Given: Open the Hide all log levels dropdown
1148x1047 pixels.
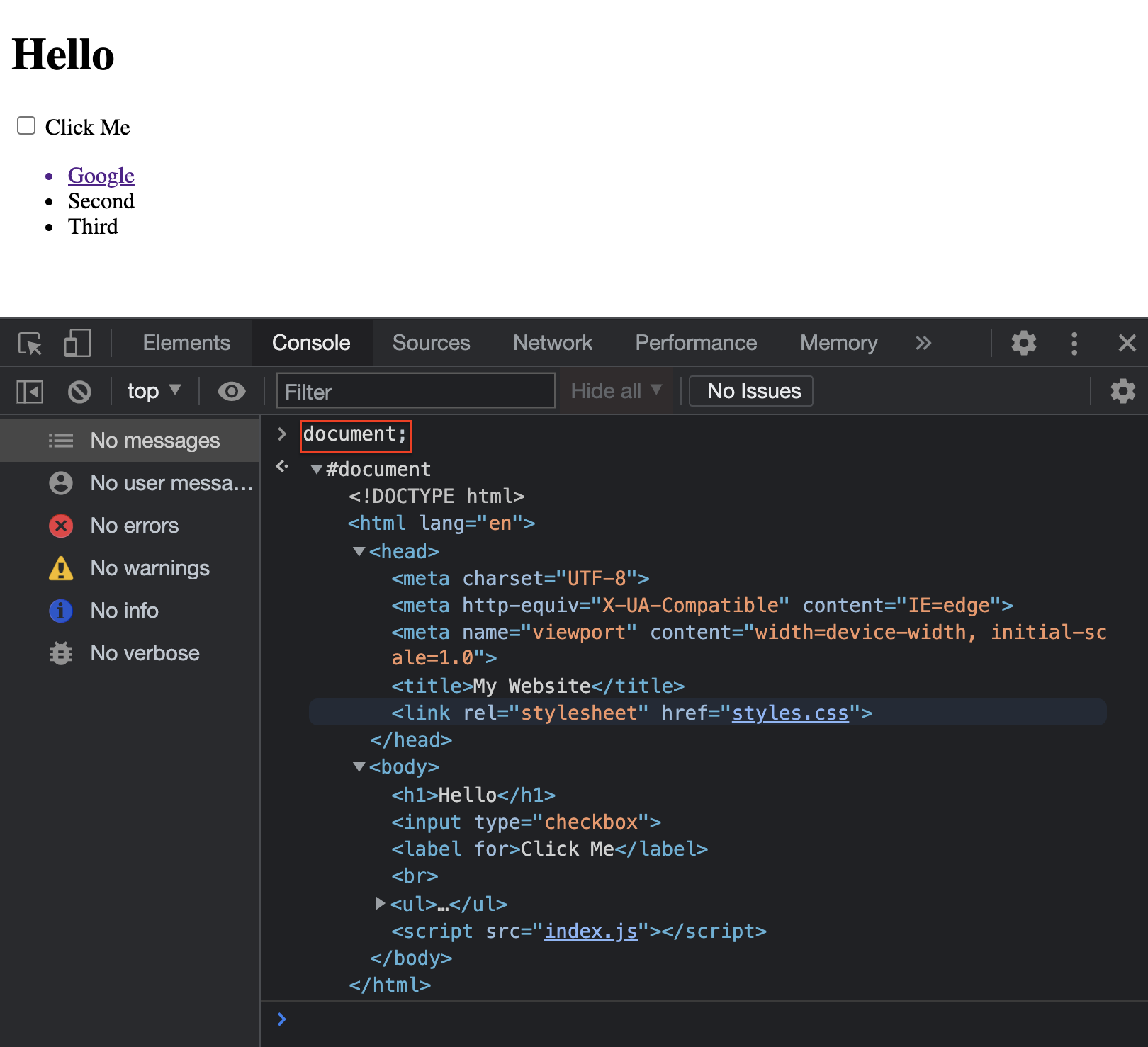Looking at the screenshot, I should 616,391.
